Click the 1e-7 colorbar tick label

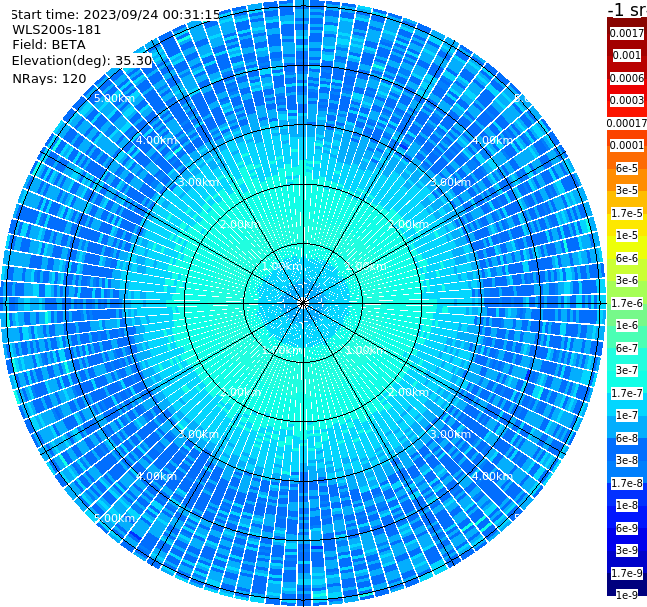pos(627,415)
